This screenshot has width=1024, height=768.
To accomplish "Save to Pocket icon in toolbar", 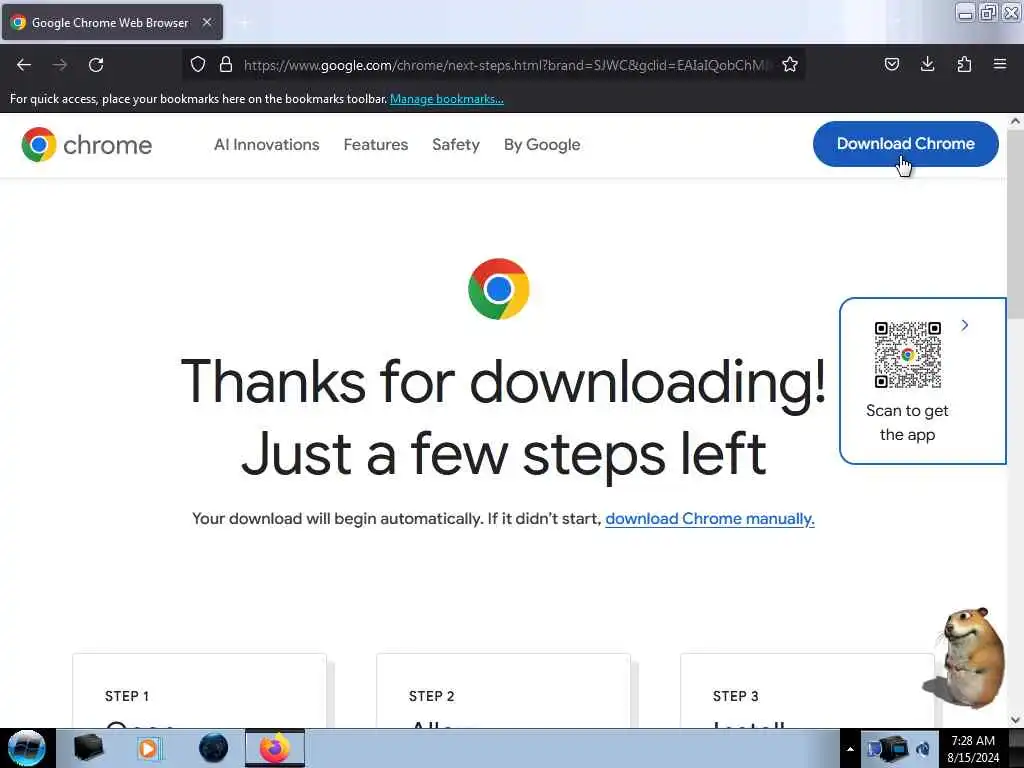I will (x=891, y=64).
